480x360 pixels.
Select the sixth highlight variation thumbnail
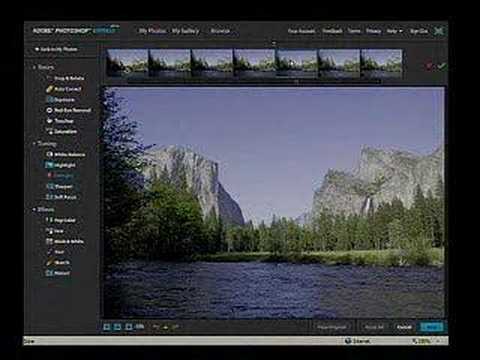point(339,63)
